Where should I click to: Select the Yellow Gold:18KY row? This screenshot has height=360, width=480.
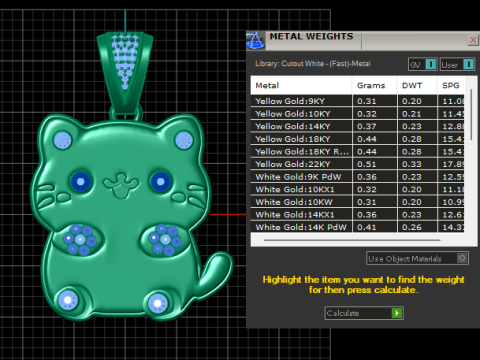357,139
